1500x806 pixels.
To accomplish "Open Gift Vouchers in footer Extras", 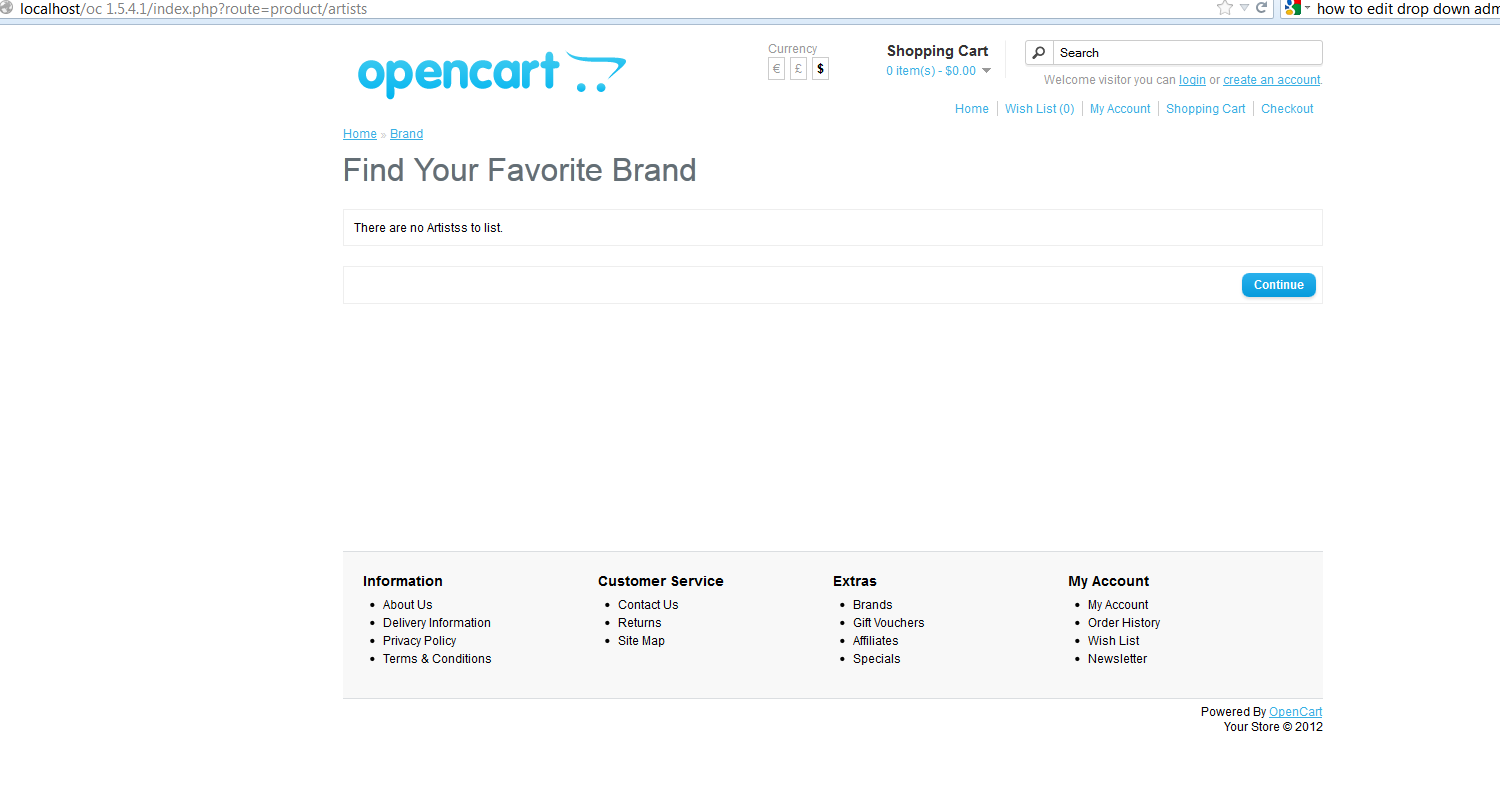I will coord(889,623).
